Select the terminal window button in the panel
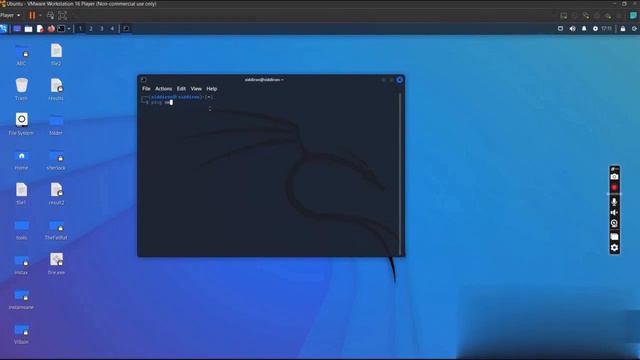Viewport: 640px width, 360px height. [x=126, y=29]
